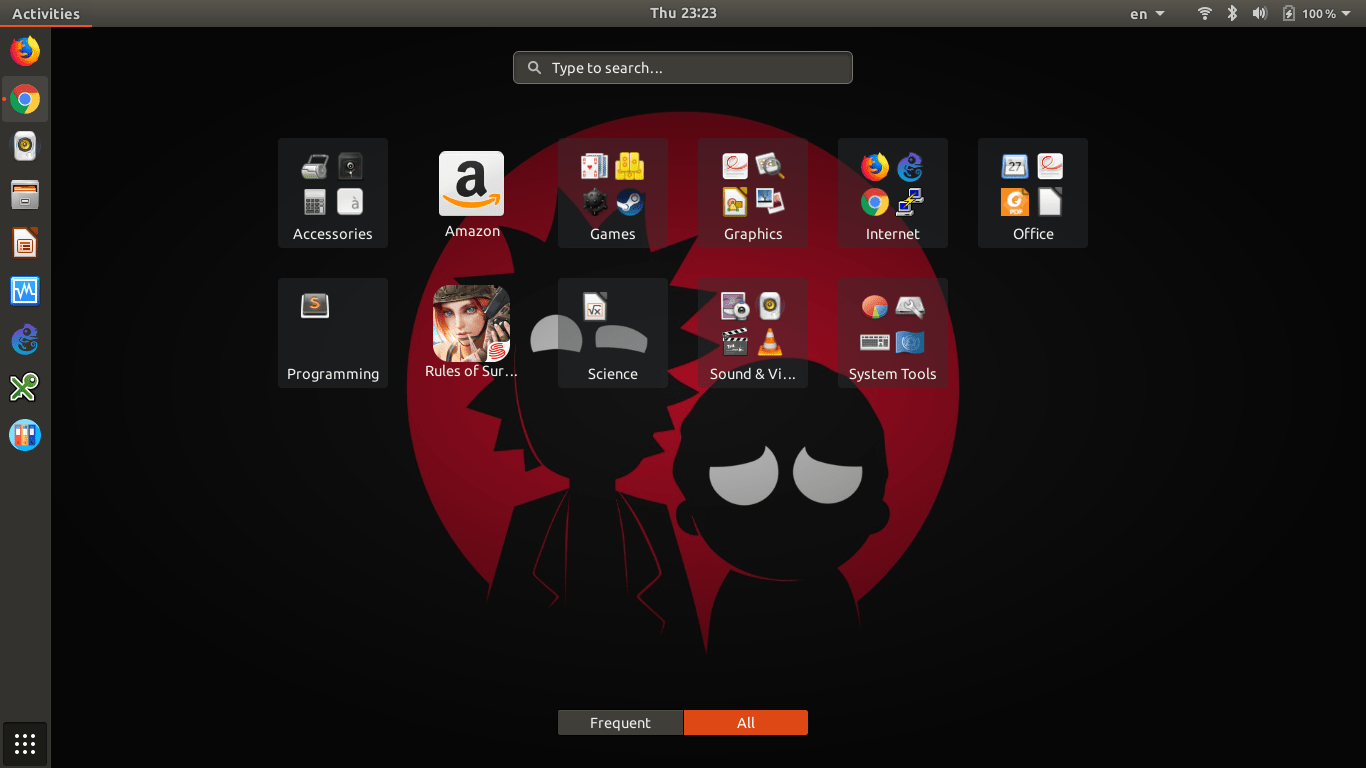Image resolution: width=1366 pixels, height=768 pixels.
Task: Click the battery 100 % indicator
Action: point(1309,13)
